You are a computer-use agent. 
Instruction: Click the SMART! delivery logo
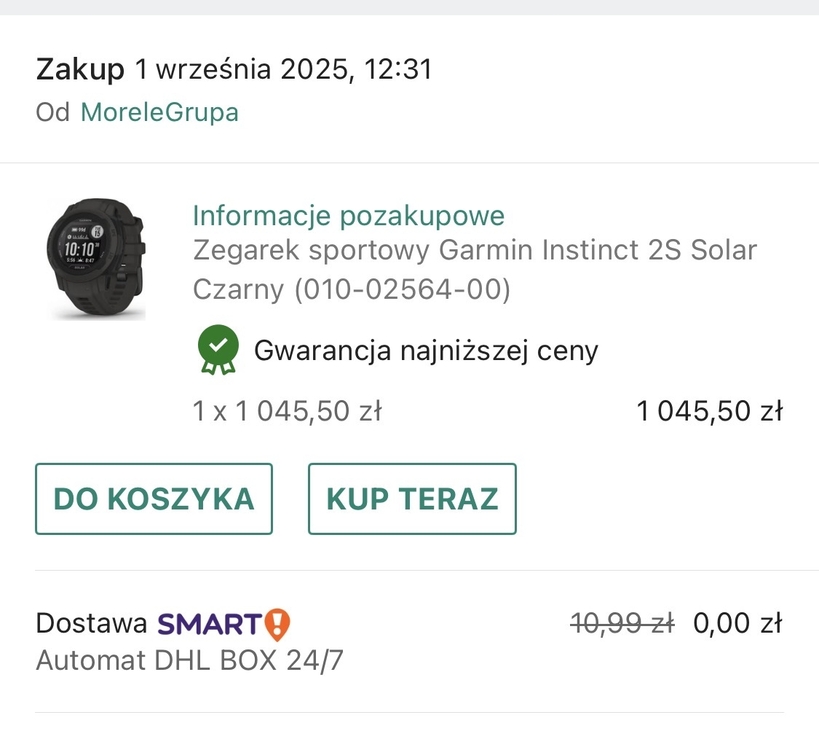[224, 624]
